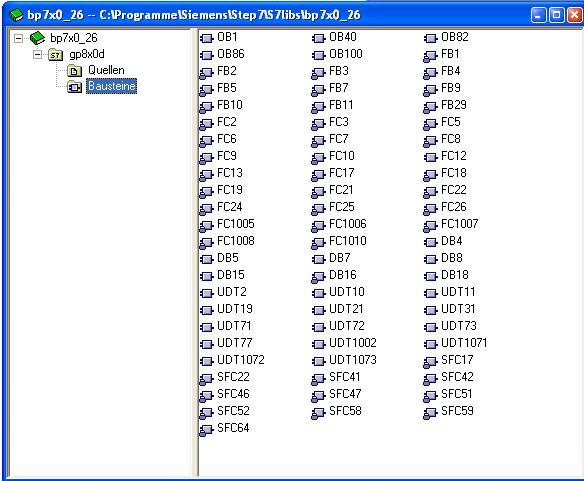Select the FC5 block name
Viewport: 584px width, 481px height.
pyautogui.click(x=451, y=122)
